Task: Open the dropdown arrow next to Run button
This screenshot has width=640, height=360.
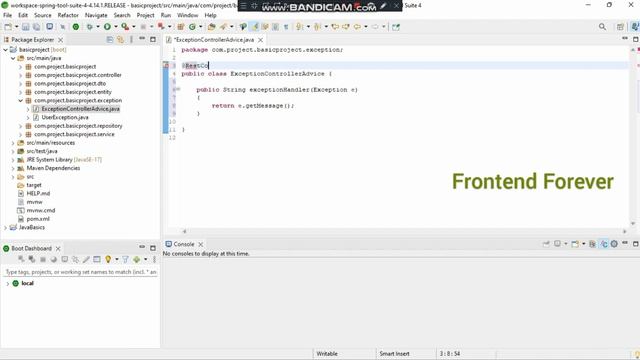Action: (x=116, y=27)
